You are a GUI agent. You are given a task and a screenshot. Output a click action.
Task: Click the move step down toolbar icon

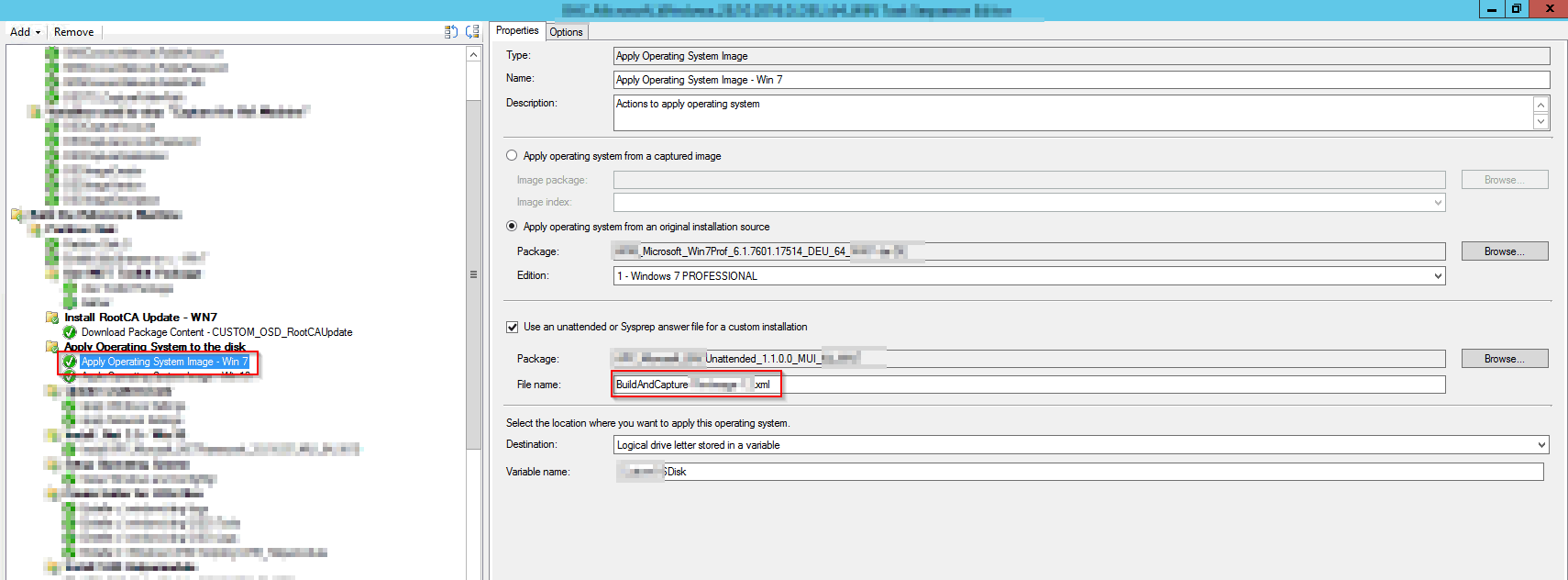(472, 31)
